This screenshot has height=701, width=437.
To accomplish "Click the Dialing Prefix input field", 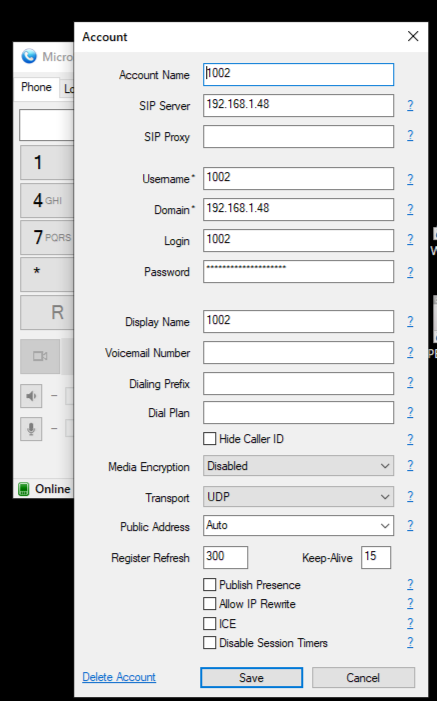I will (298, 384).
